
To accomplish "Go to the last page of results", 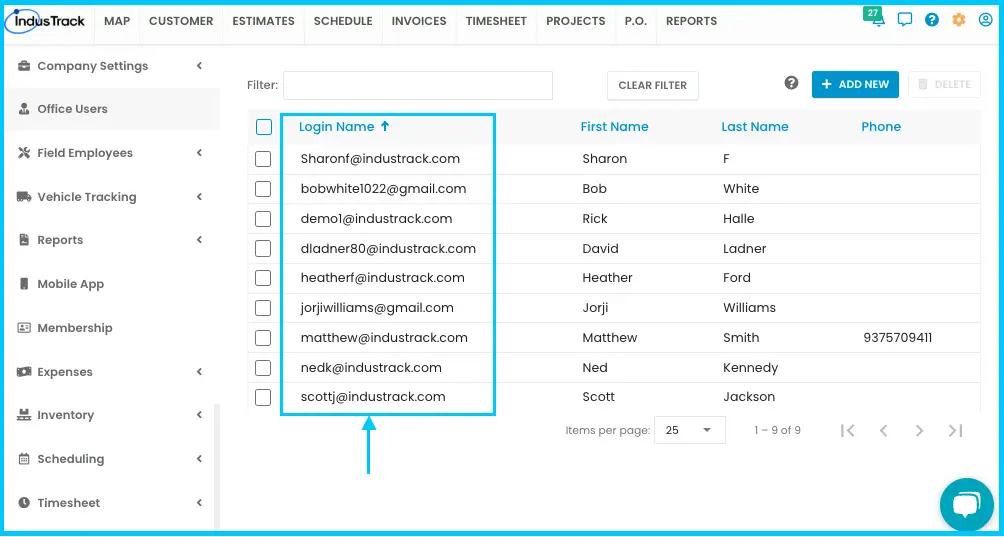I will coord(955,431).
